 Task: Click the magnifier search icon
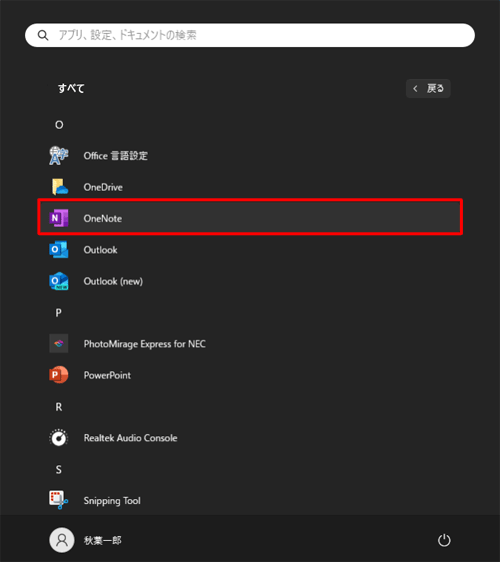[x=43, y=35]
